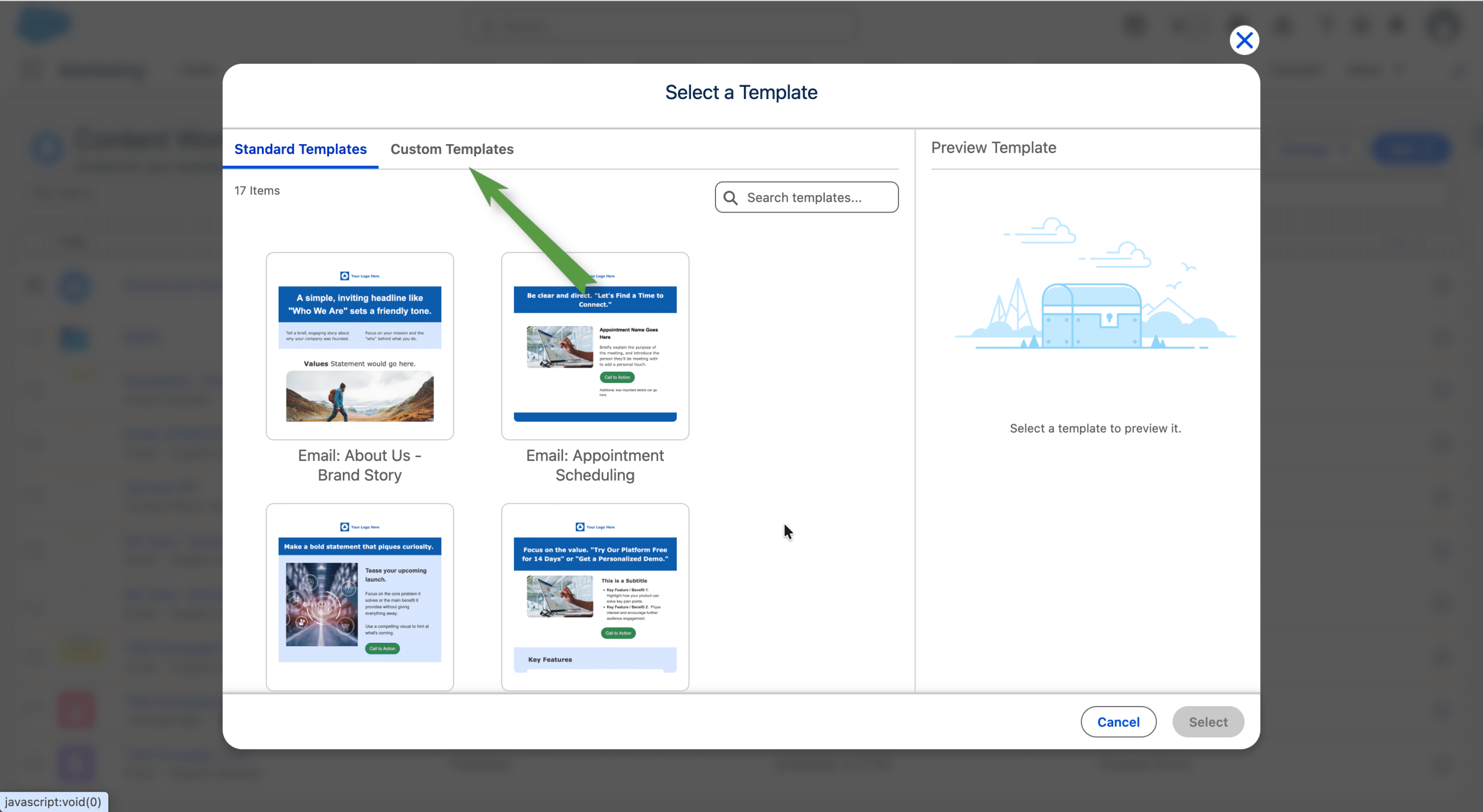Image resolution: width=1483 pixels, height=812 pixels.
Task: Click the hiker photo in the Brand Story template
Action: pyautogui.click(x=360, y=396)
